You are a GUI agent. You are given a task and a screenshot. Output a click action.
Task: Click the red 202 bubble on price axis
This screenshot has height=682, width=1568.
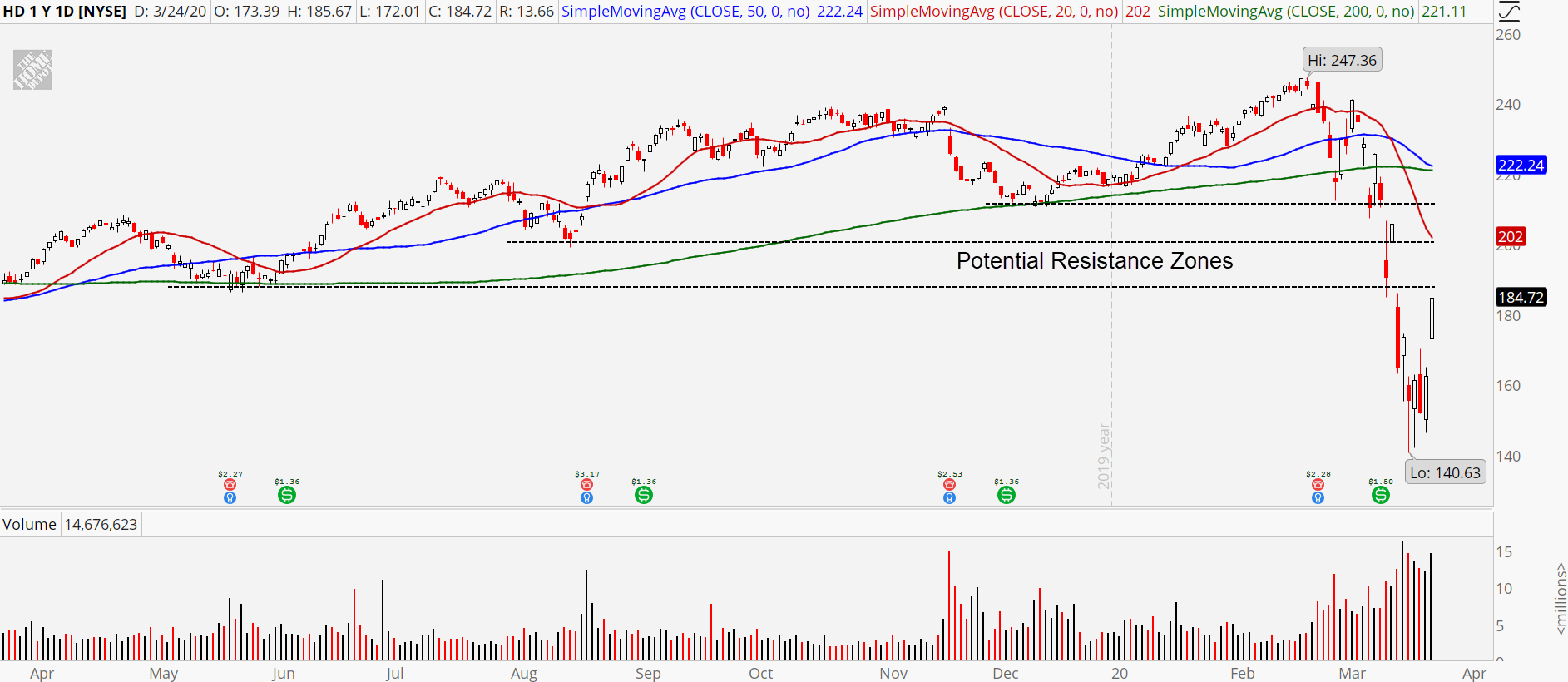pos(1511,236)
